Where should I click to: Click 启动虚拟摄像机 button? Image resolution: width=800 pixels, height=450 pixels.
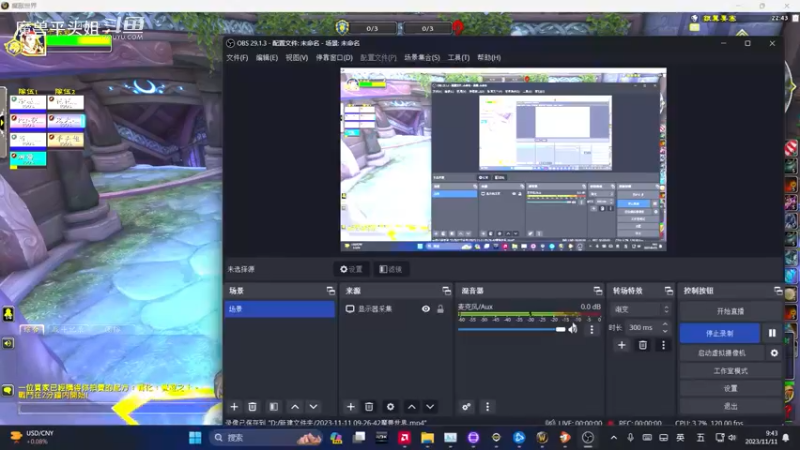point(721,353)
